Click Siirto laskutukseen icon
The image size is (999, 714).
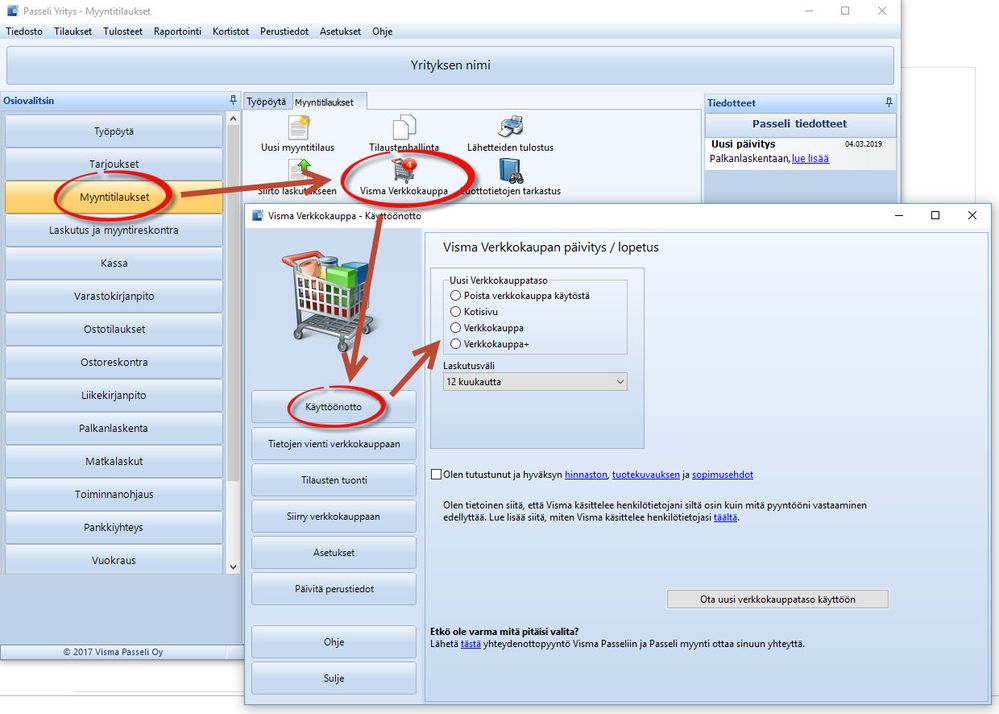coord(299,171)
